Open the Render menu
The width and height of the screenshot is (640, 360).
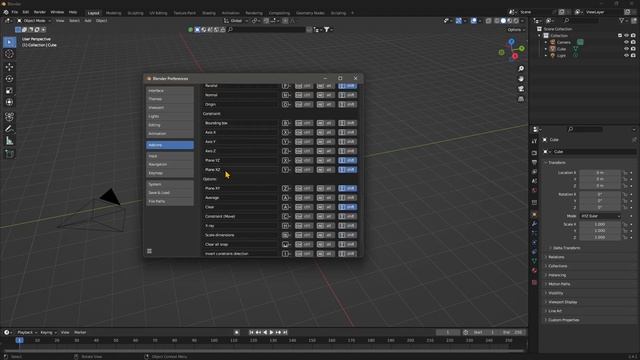click(40, 12)
